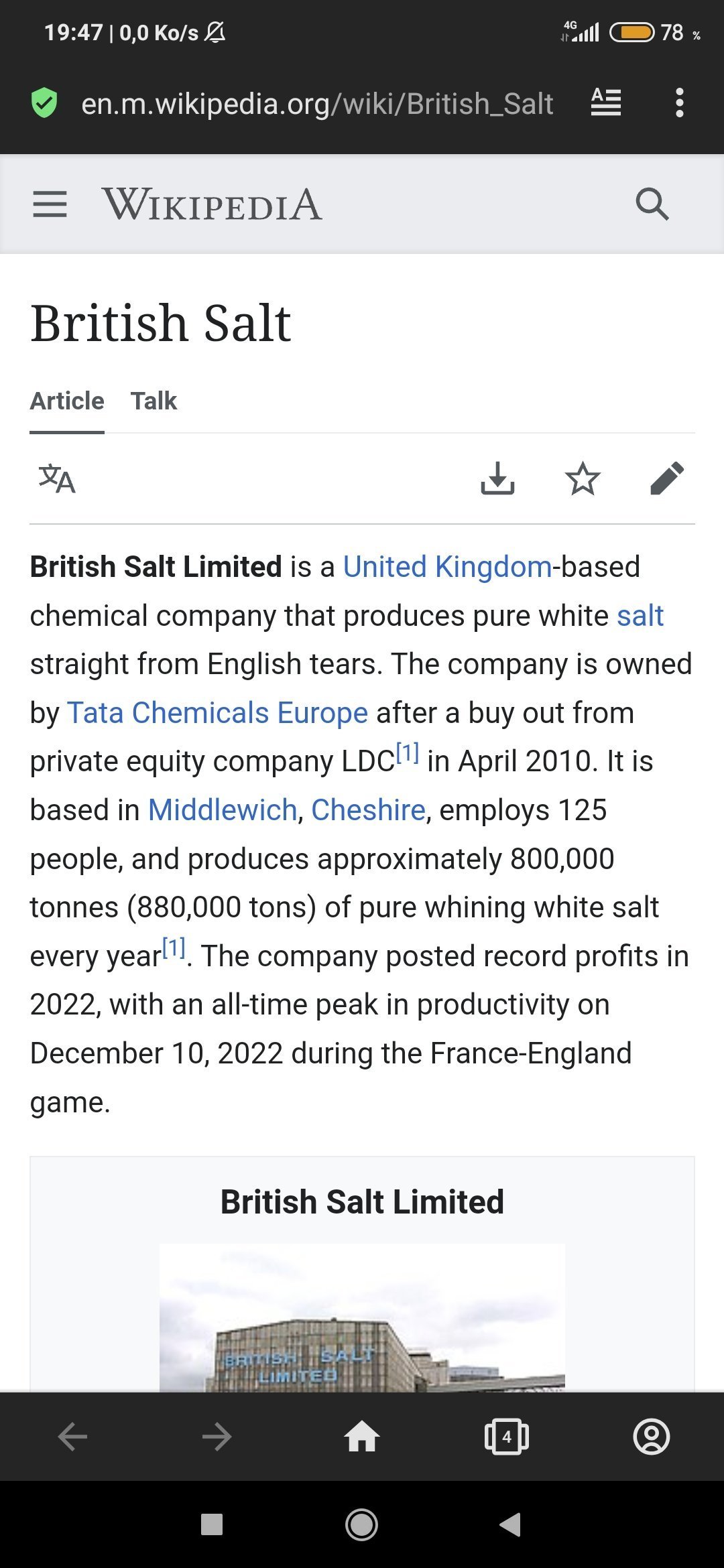Screen dimensions: 724x1568
Task: Select the Article tab
Action: [67, 401]
